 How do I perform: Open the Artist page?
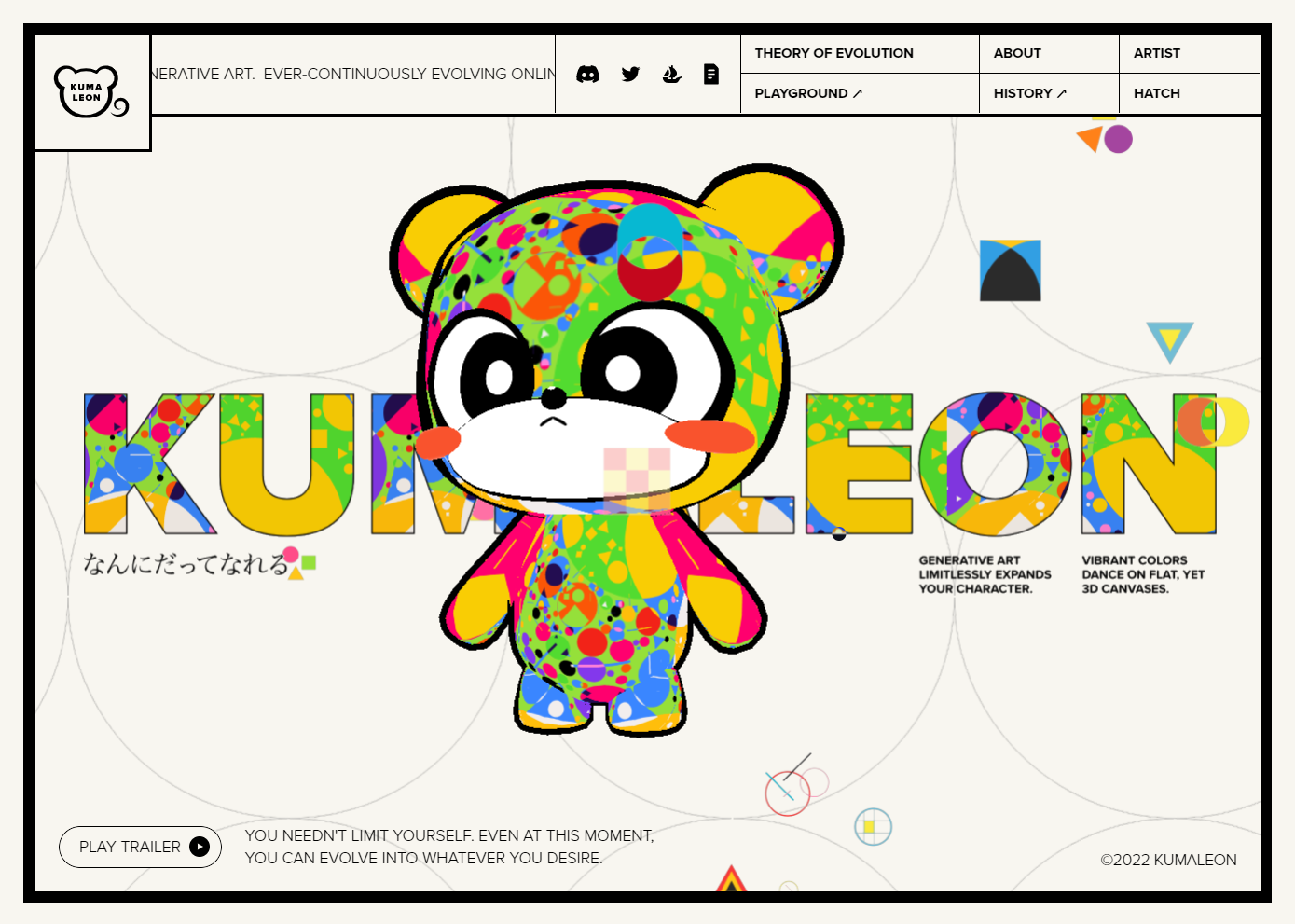click(1157, 53)
